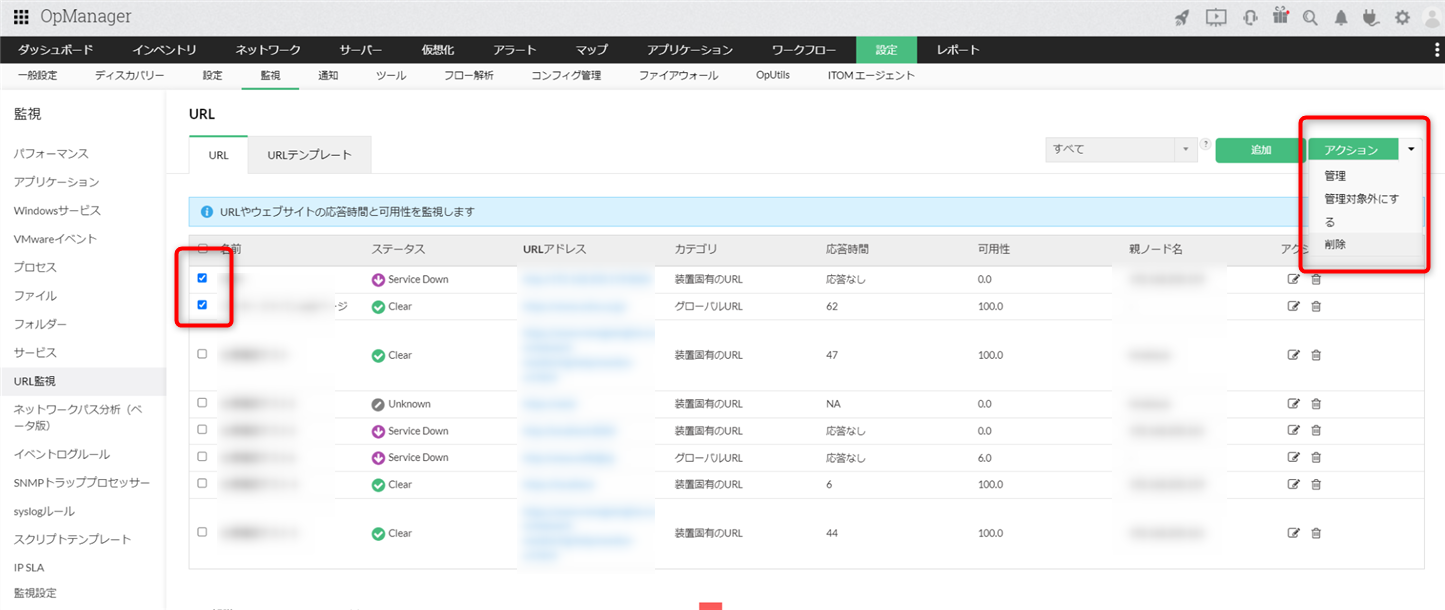Open SNMPトラッププロセッサー in sidebar
This screenshot has width=1445, height=610.
click(82, 483)
